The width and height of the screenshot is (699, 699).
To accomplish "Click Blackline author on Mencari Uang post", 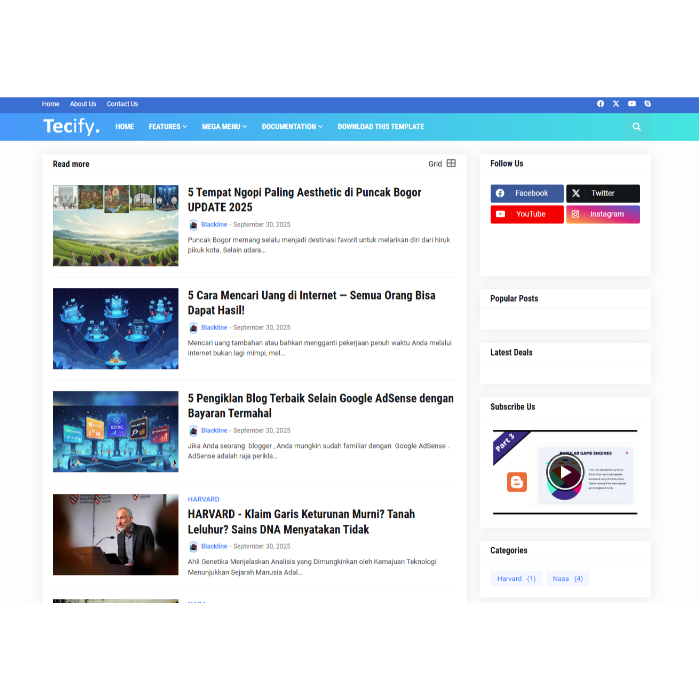I will pyautogui.click(x=214, y=328).
